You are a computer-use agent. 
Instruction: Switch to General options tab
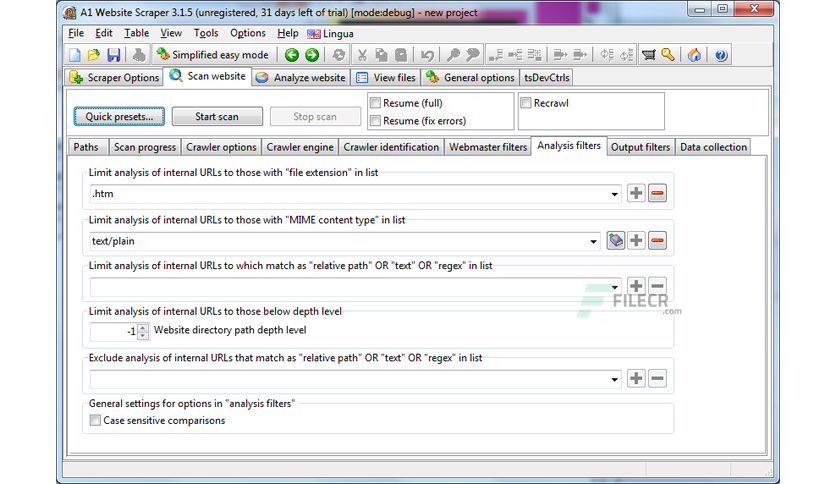pos(471,77)
